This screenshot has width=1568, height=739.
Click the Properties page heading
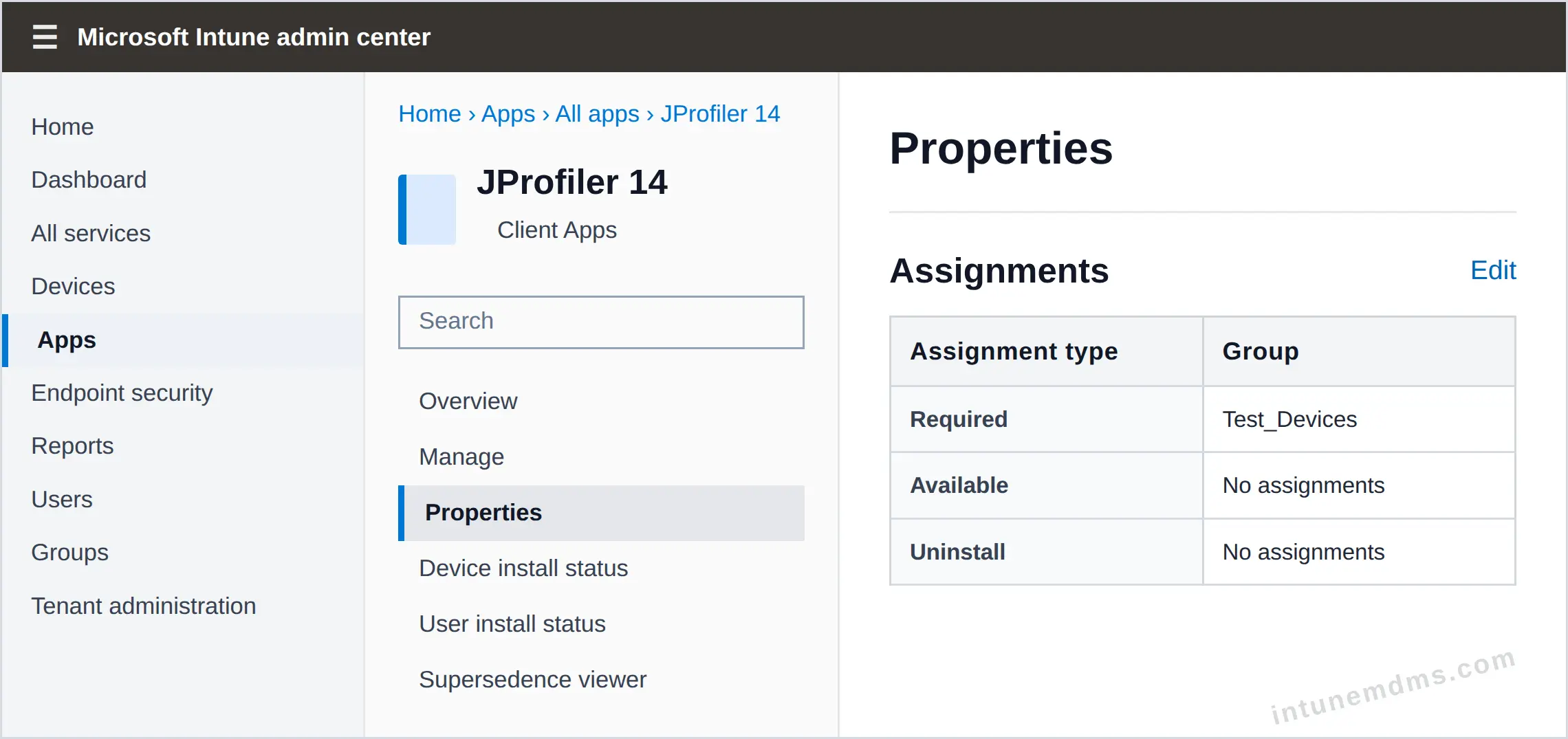1001,149
